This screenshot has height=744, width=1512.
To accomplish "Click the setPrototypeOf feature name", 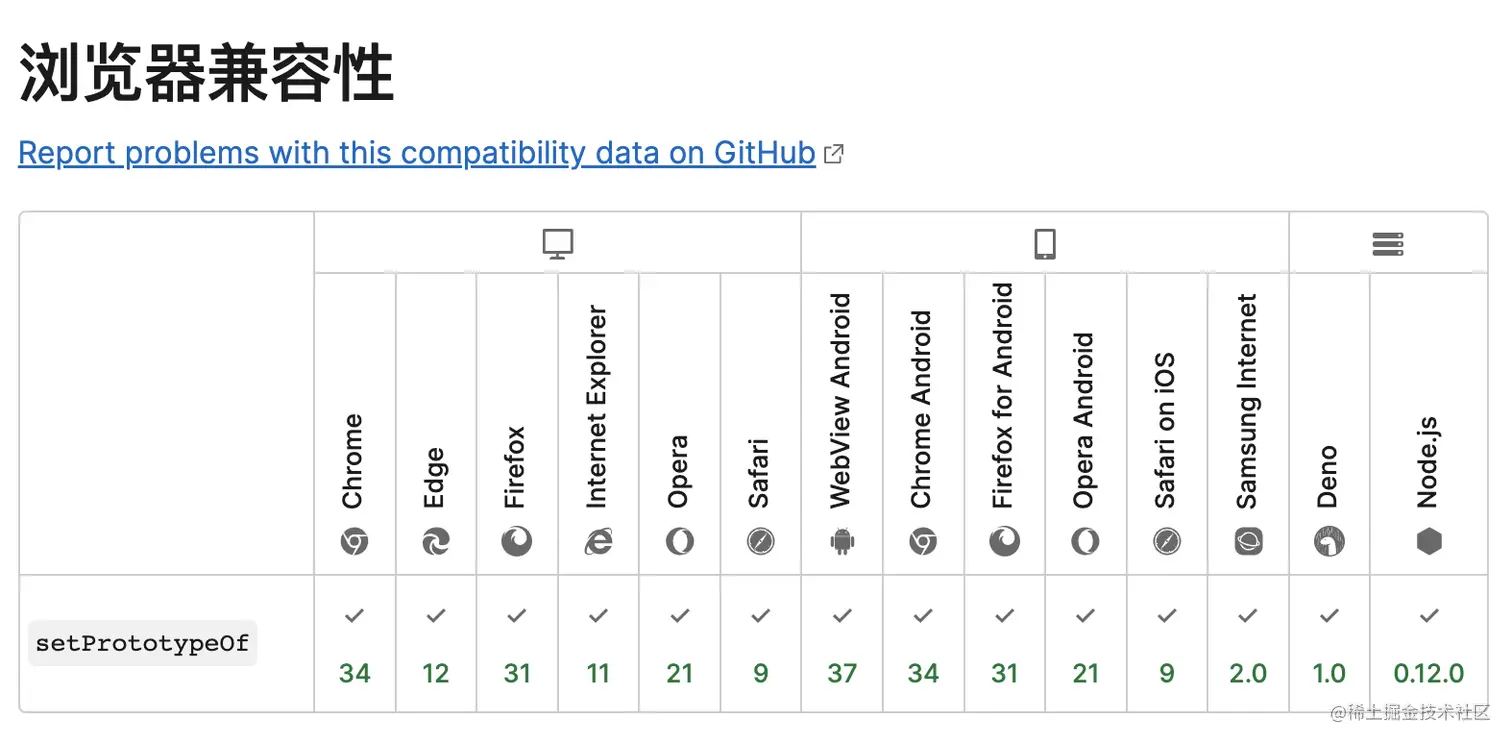I will [142, 643].
